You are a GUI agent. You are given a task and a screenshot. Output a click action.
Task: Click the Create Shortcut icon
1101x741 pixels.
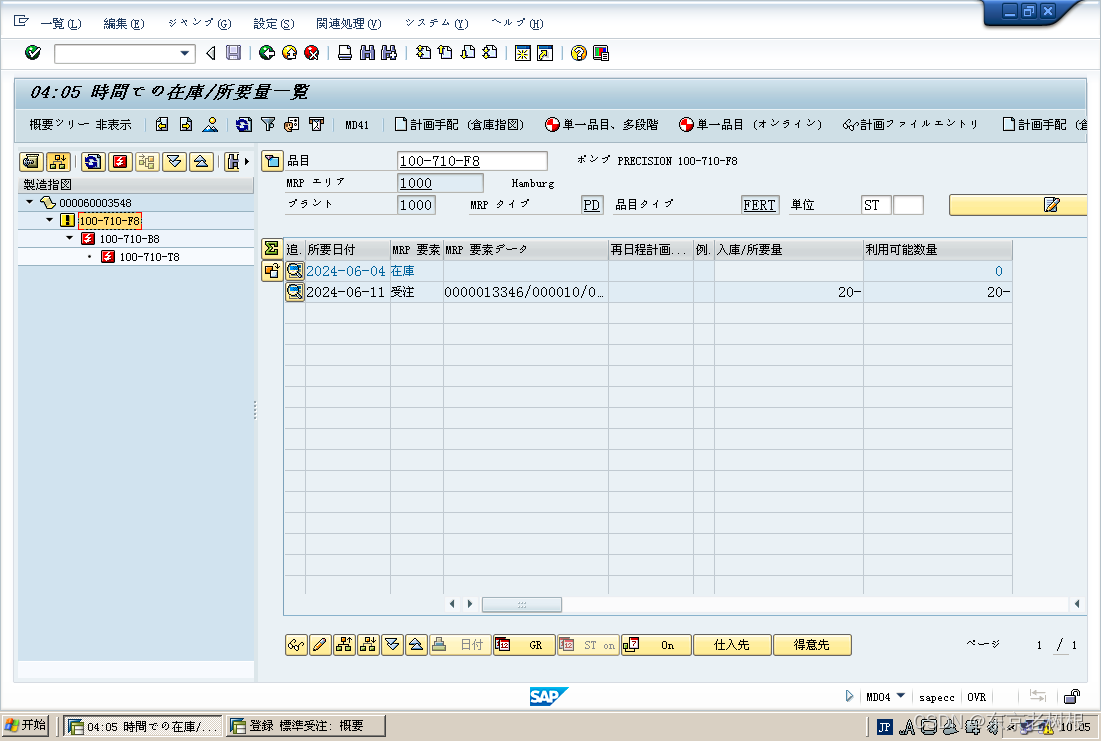545,53
